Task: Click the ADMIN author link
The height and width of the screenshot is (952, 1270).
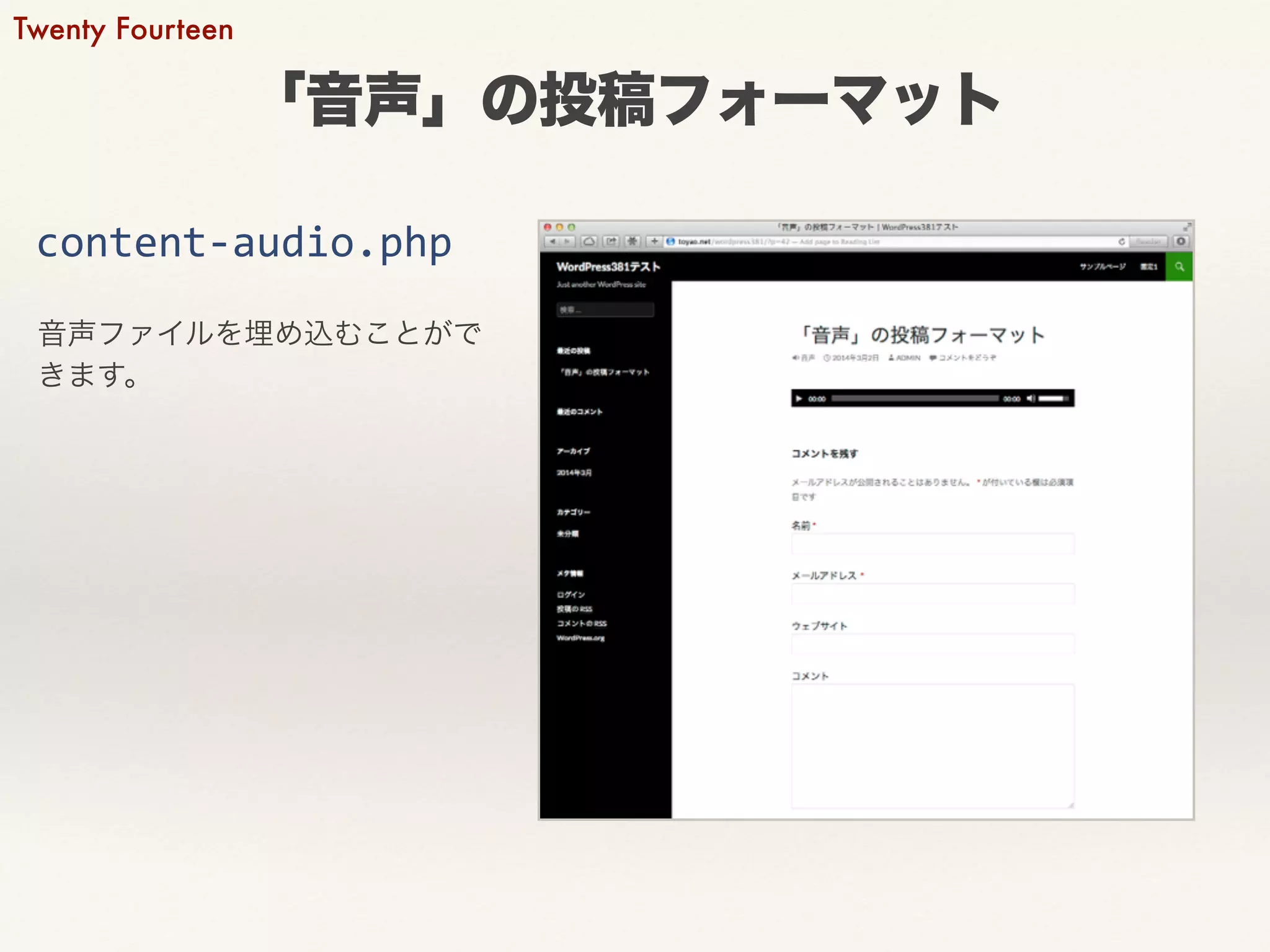Action: [904, 358]
